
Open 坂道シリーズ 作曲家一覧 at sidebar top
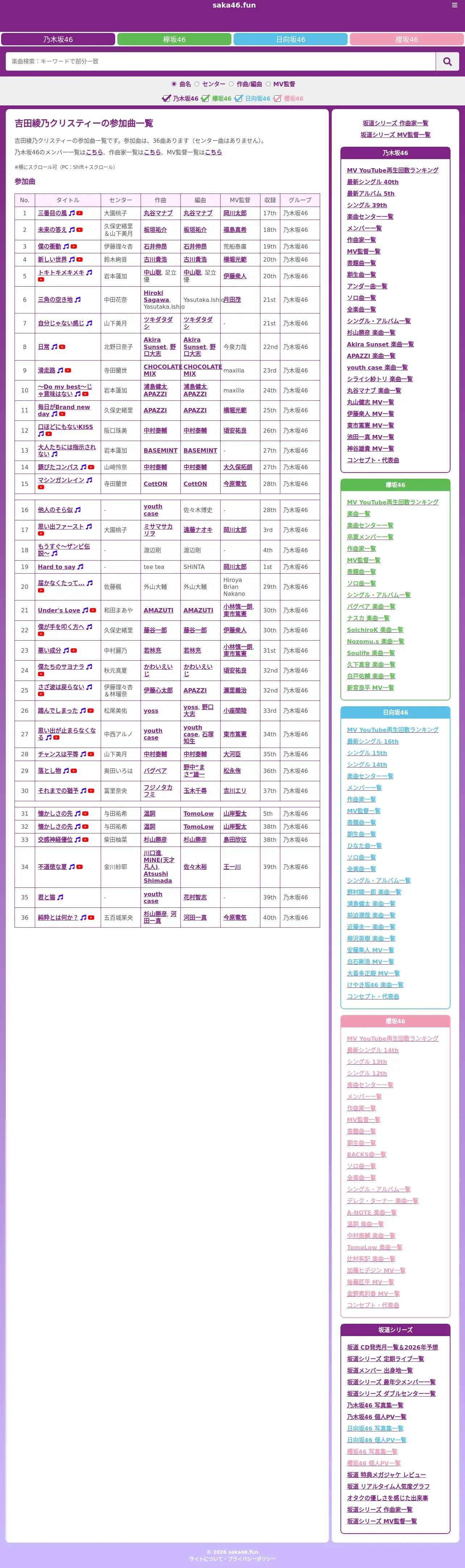point(395,124)
